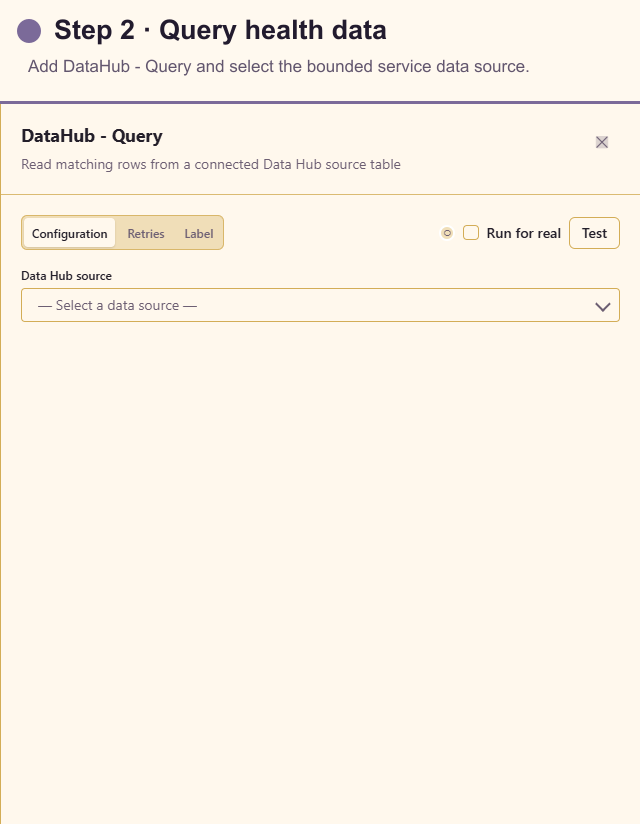The image size is (640, 824).
Task: Open the Data Hub source dropdown
Action: point(321,305)
